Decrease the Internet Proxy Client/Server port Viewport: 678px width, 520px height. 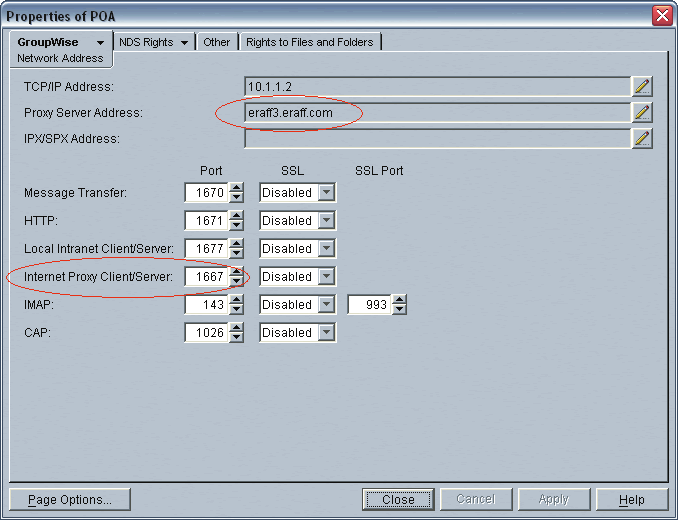(236, 281)
